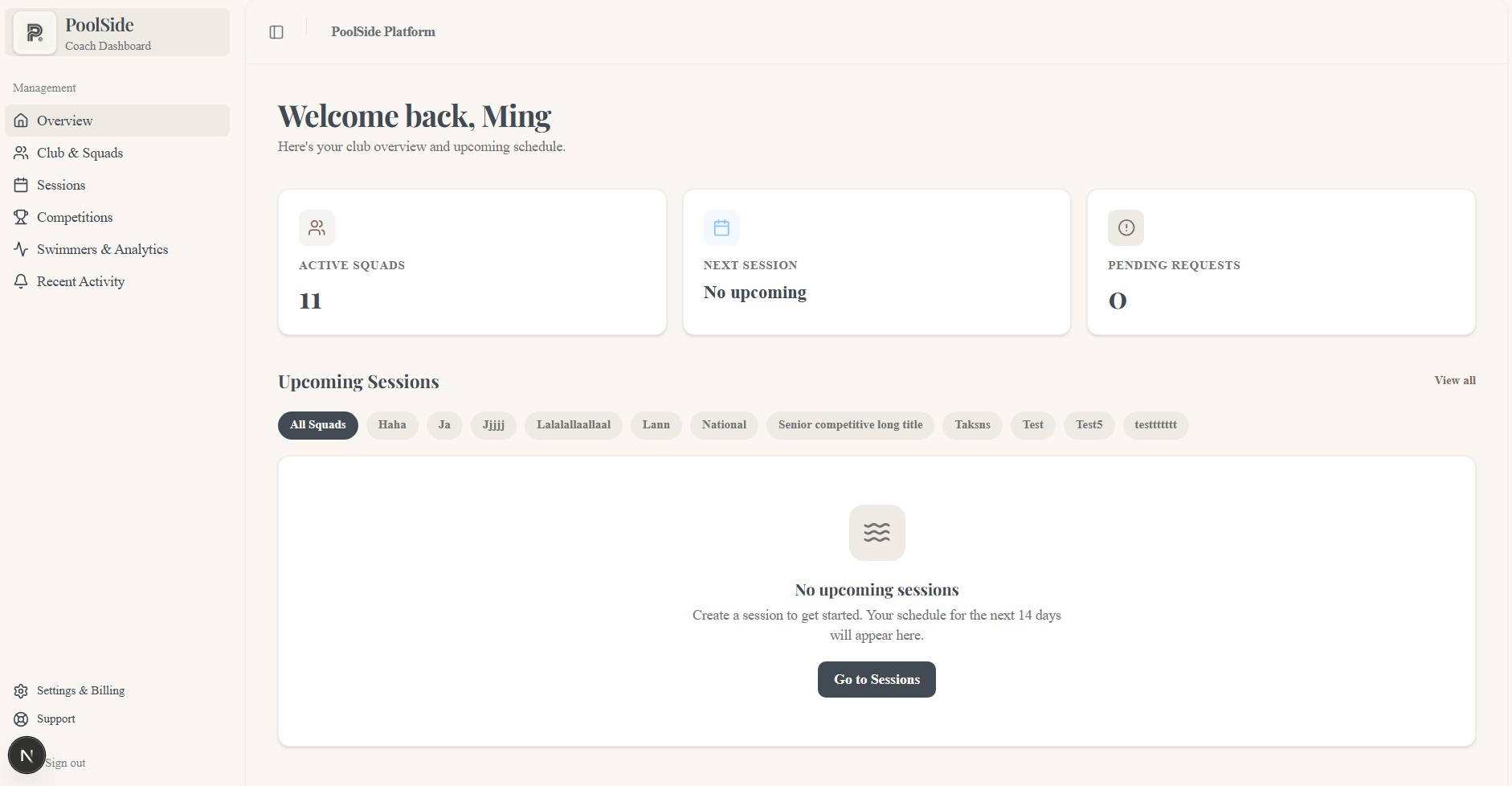Open Club & Squads in sidebar
This screenshot has width=1512, height=786.
[x=80, y=153]
